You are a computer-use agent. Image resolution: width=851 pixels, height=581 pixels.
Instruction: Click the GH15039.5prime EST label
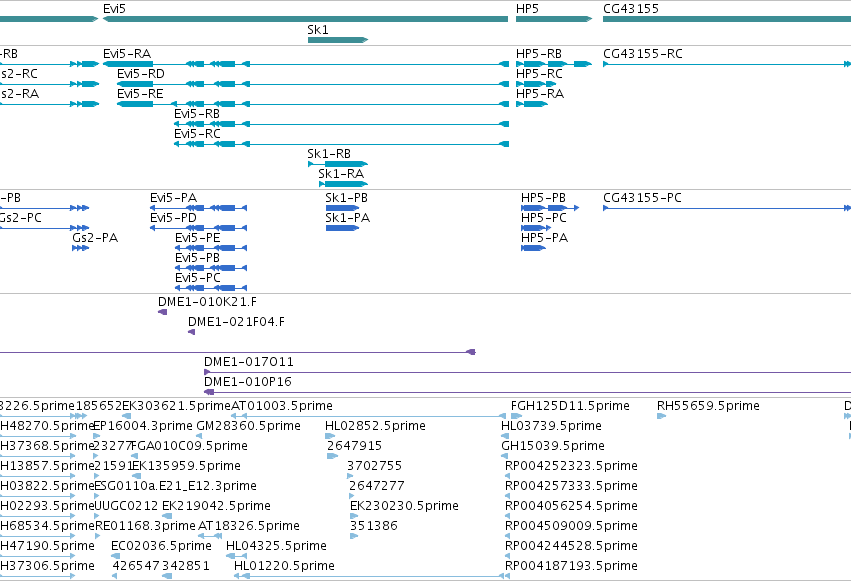click(x=553, y=446)
